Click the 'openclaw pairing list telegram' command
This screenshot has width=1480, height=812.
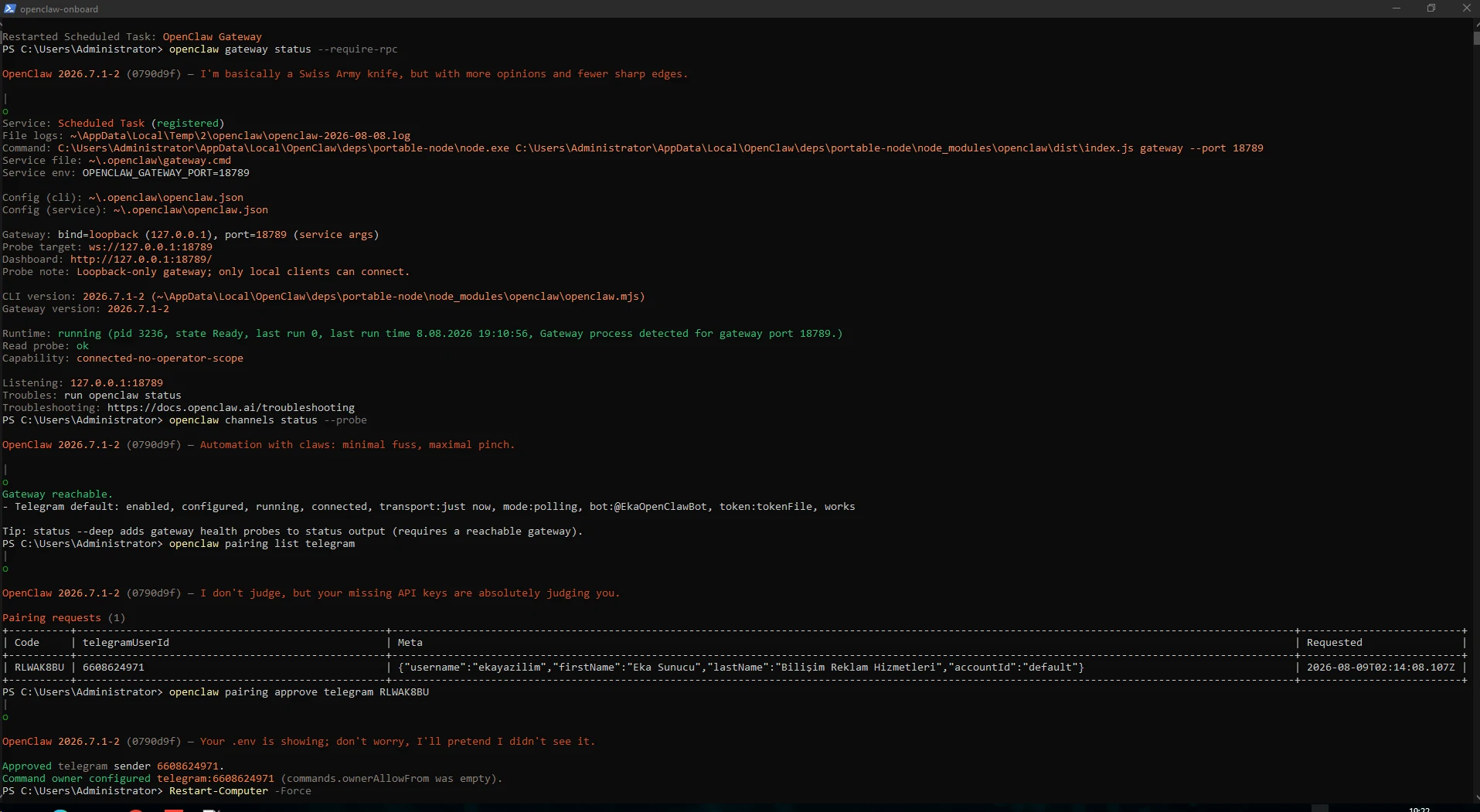262,544
